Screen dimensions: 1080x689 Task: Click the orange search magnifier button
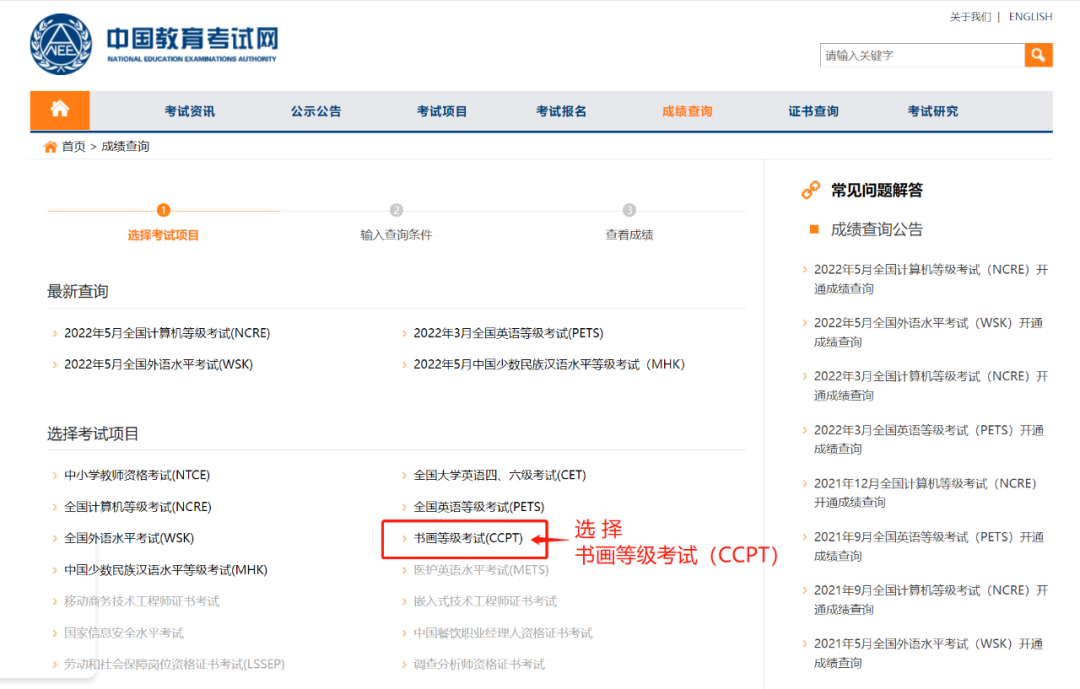1038,55
